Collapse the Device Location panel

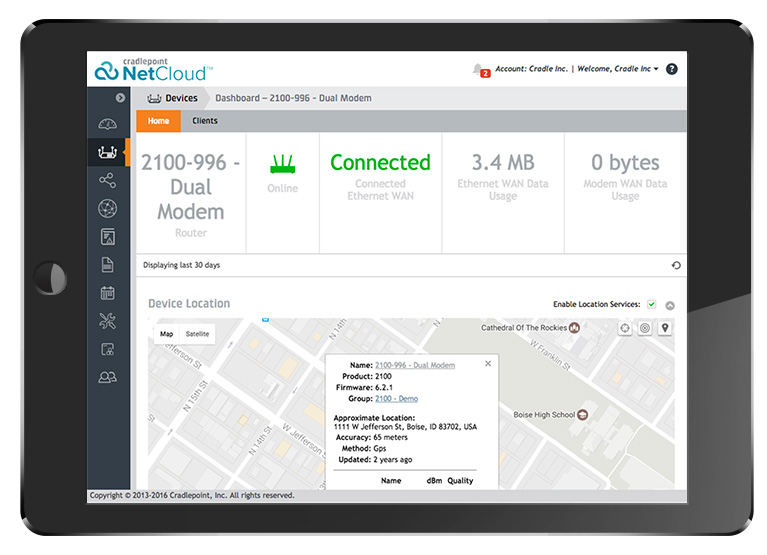670,305
